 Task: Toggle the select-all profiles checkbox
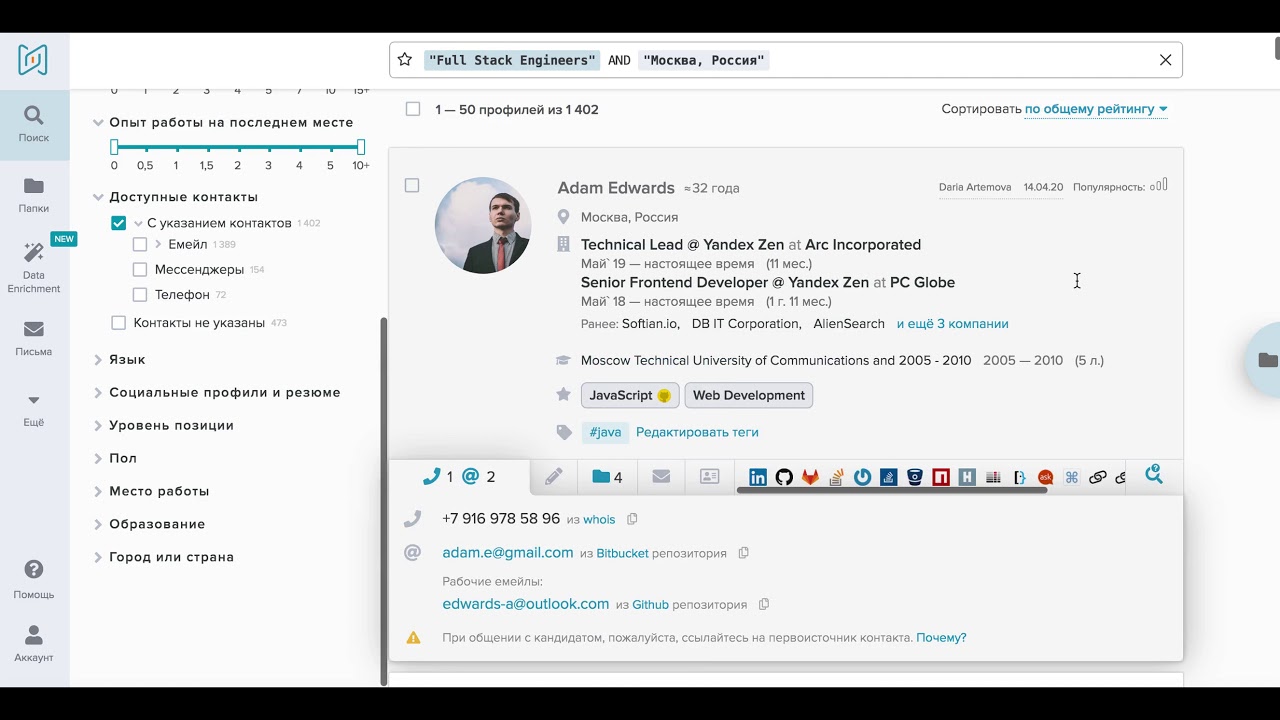(x=413, y=109)
